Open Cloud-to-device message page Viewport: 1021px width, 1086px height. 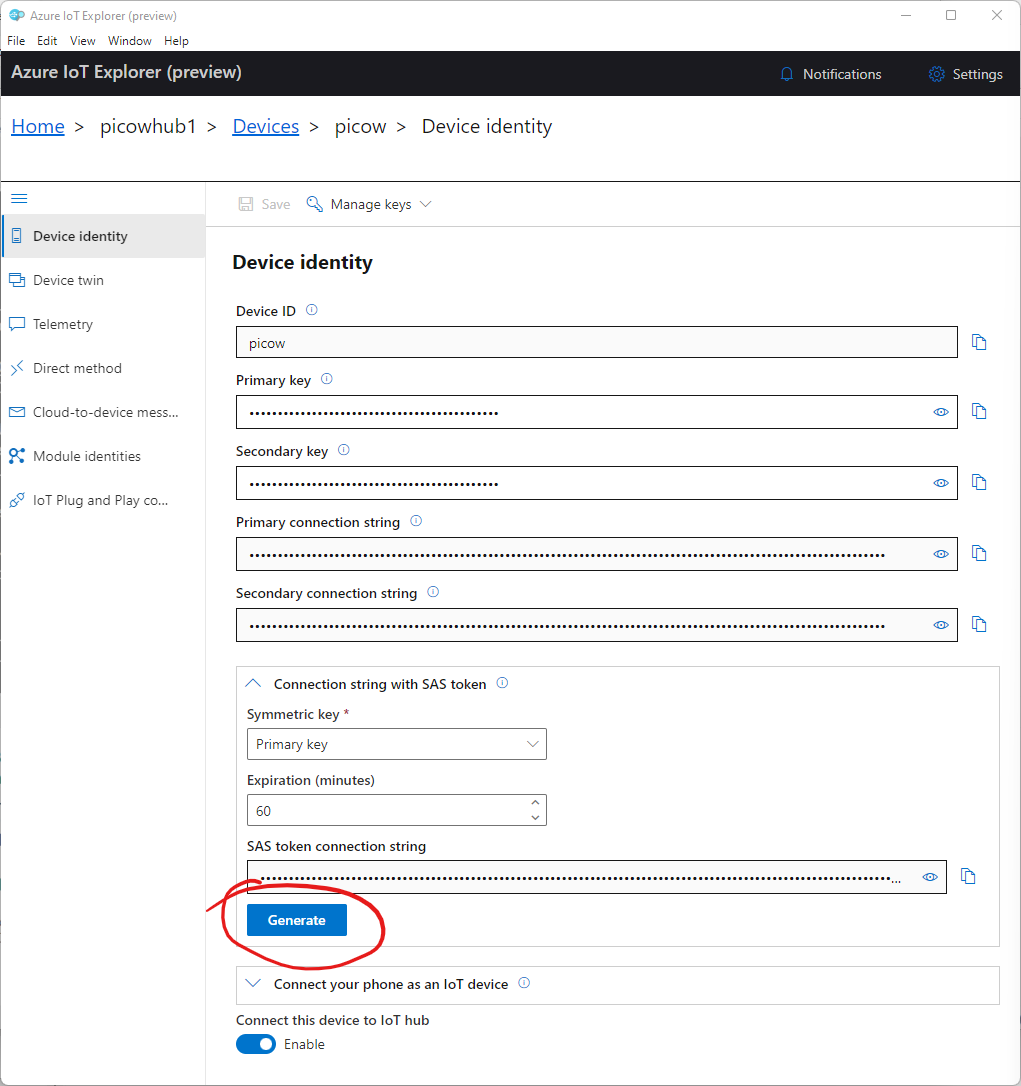[104, 412]
